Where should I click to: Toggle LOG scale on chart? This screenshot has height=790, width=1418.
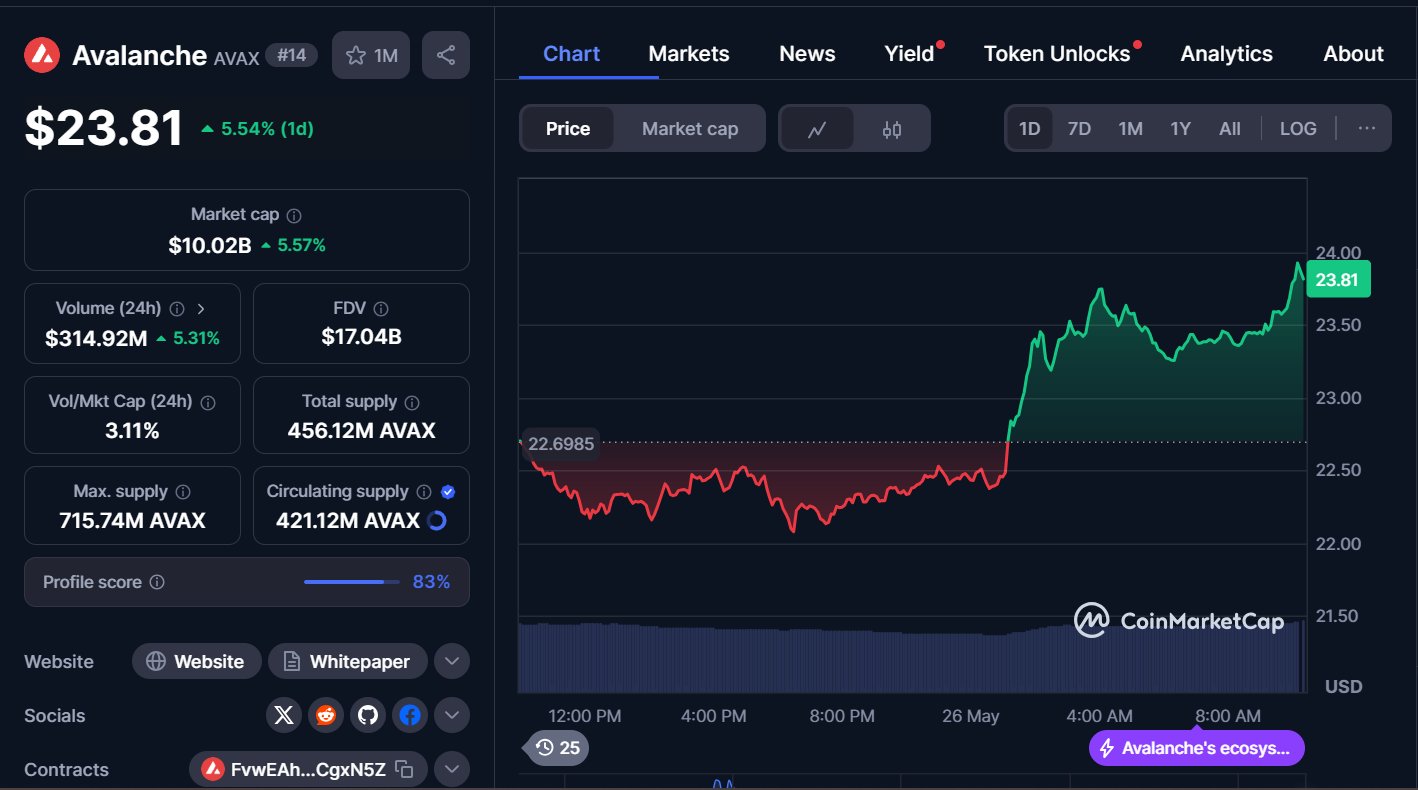(x=1298, y=129)
